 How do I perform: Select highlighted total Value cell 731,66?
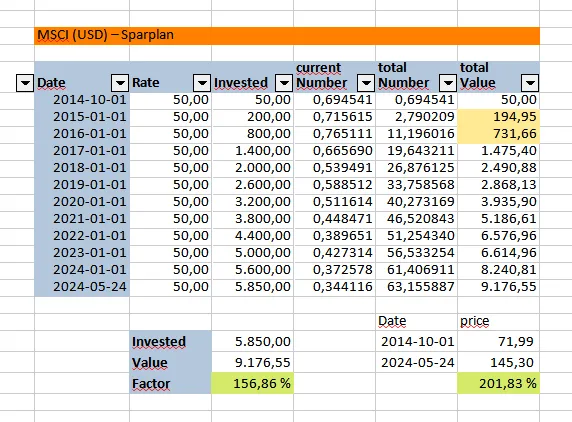point(499,134)
